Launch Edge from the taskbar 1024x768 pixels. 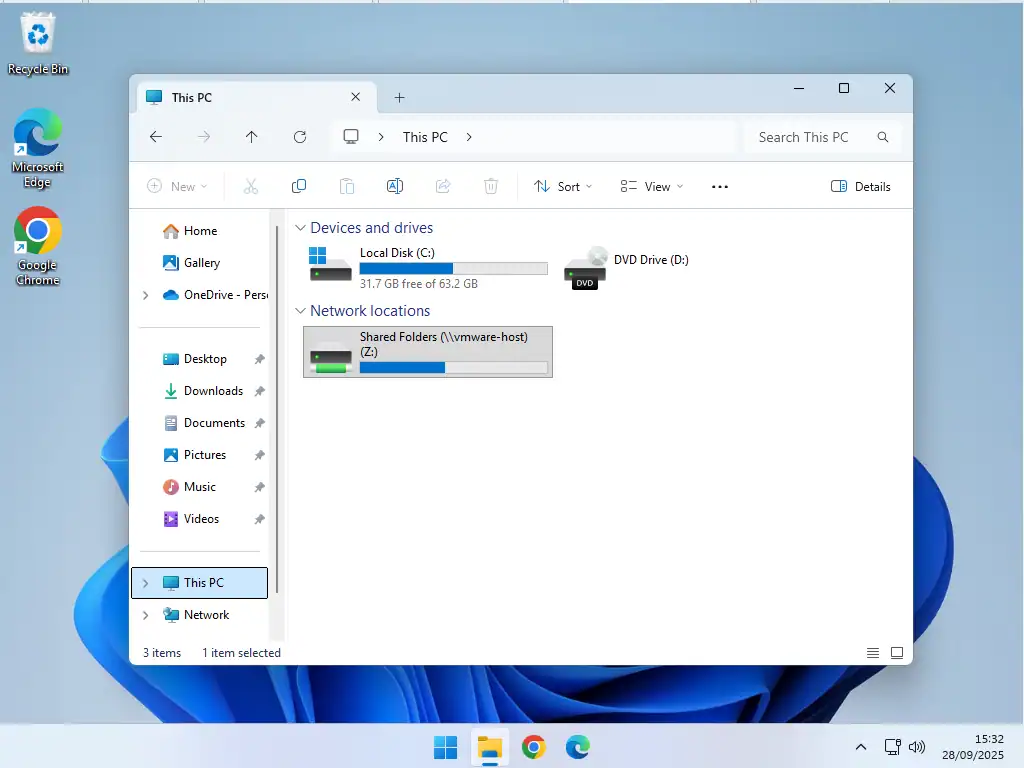tap(577, 747)
